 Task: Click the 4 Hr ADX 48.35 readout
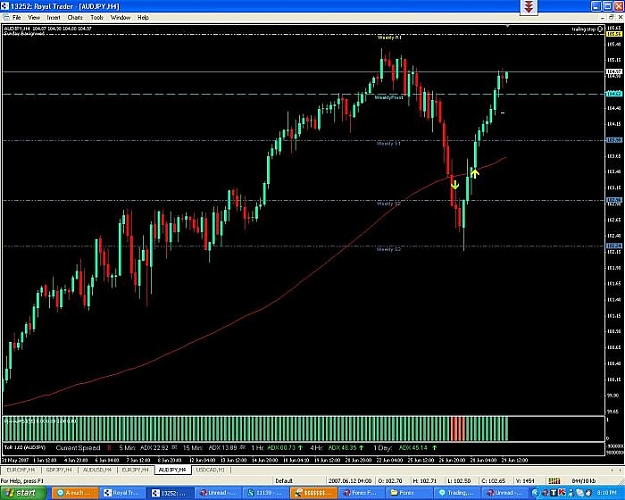click(337, 448)
